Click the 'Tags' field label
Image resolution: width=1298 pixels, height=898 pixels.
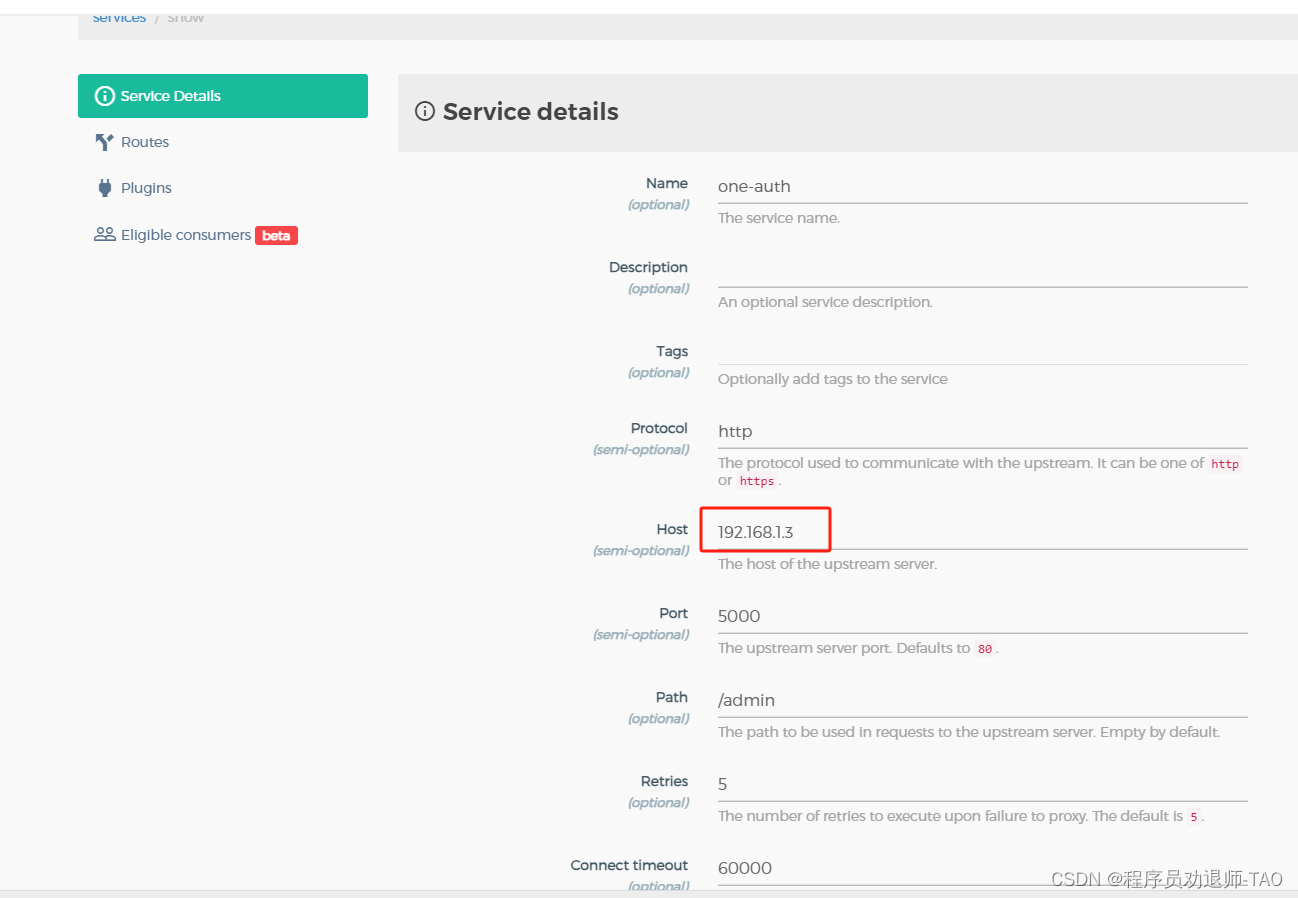672,351
